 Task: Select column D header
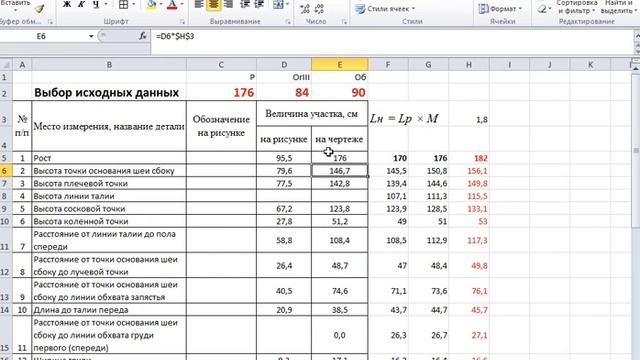[284, 64]
